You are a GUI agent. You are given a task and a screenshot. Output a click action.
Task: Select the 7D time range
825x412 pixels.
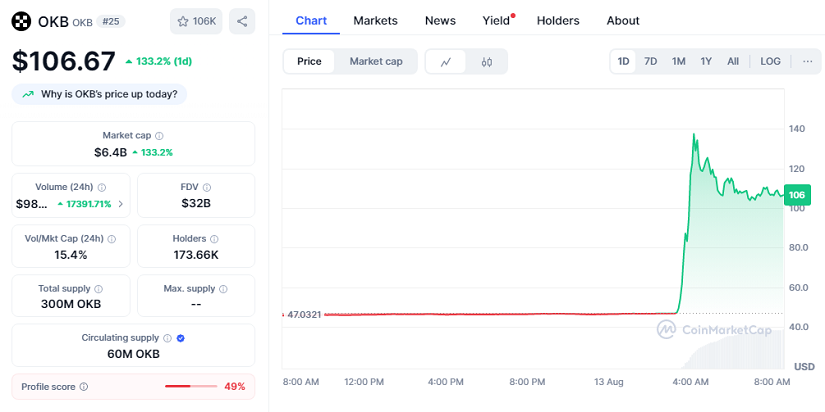650,62
